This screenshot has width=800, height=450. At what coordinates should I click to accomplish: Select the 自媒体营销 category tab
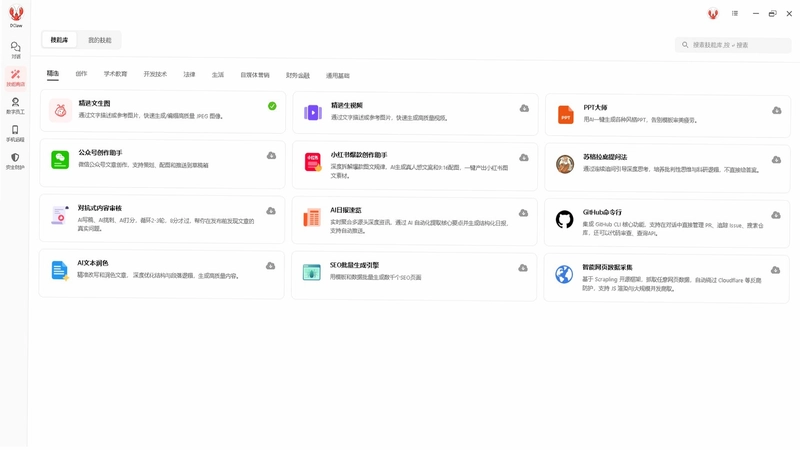coord(255,75)
